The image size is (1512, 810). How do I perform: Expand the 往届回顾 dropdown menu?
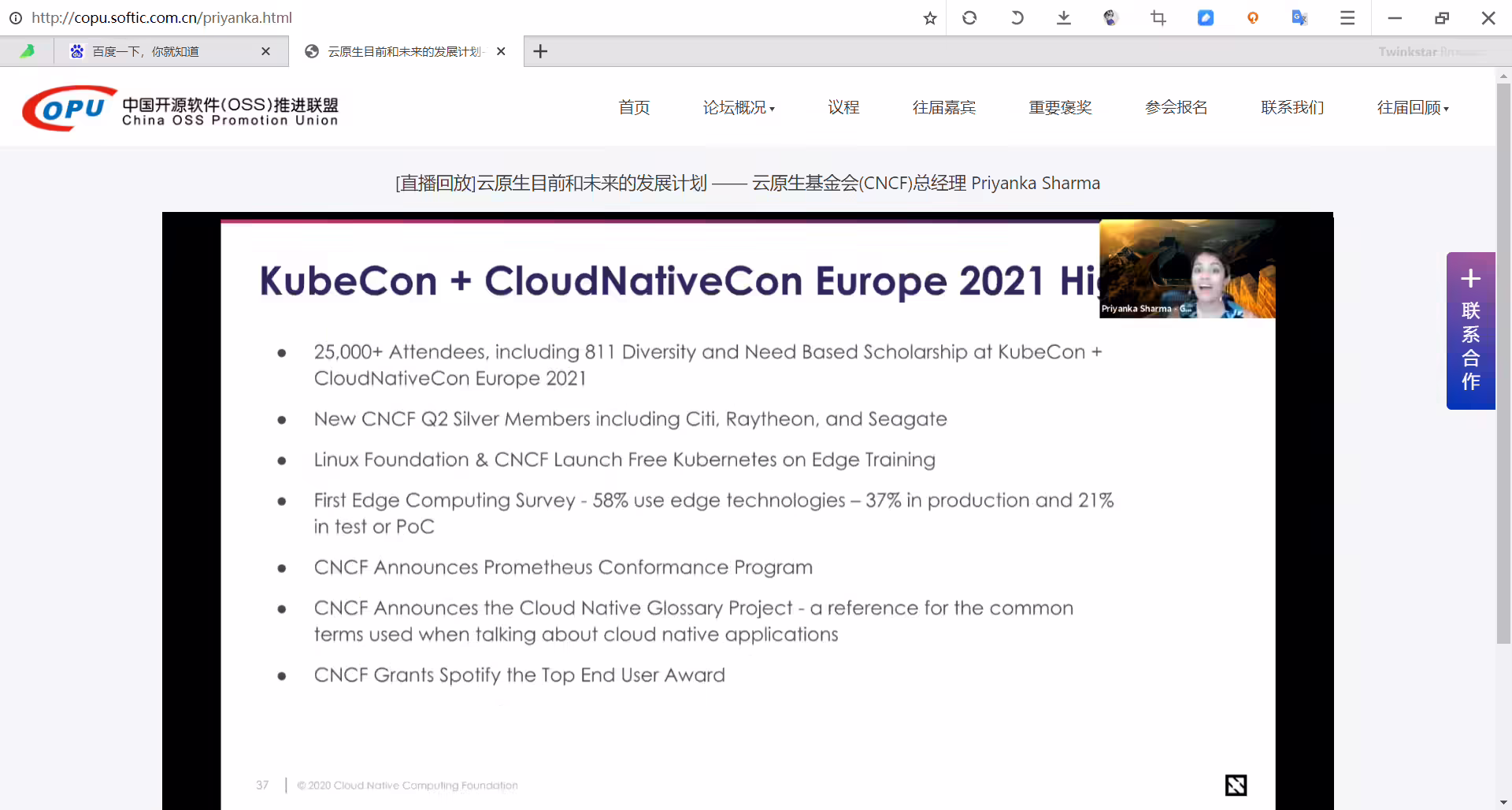[1413, 107]
